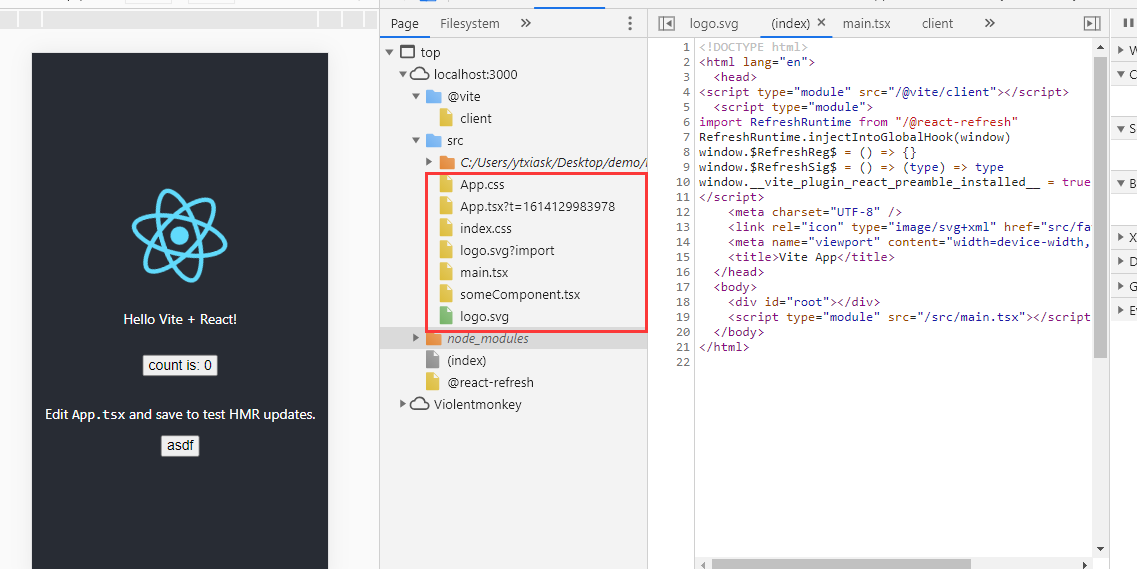
Task: Select the node_modules row in tree
Action: pos(513,339)
